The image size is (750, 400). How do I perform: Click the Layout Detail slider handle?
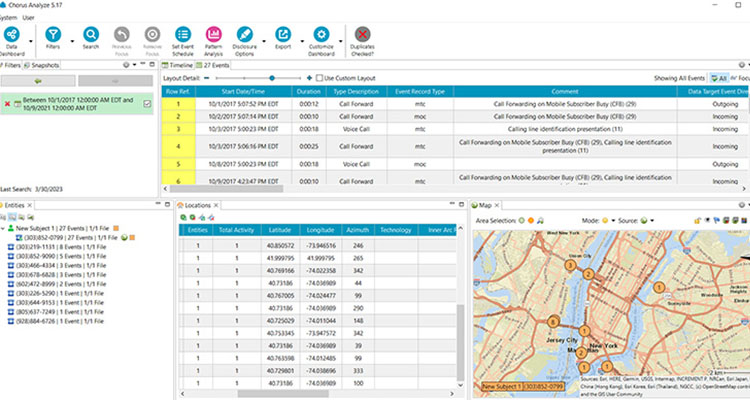tap(272, 78)
